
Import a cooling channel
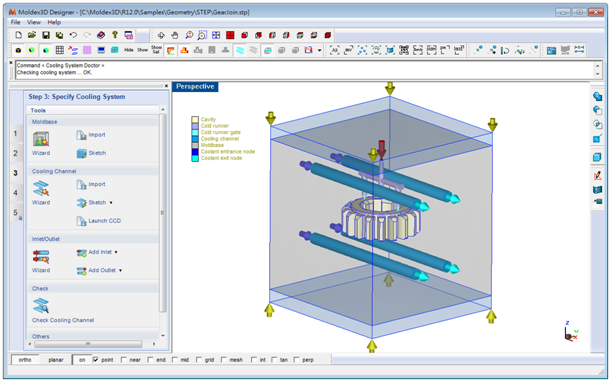pos(91,184)
